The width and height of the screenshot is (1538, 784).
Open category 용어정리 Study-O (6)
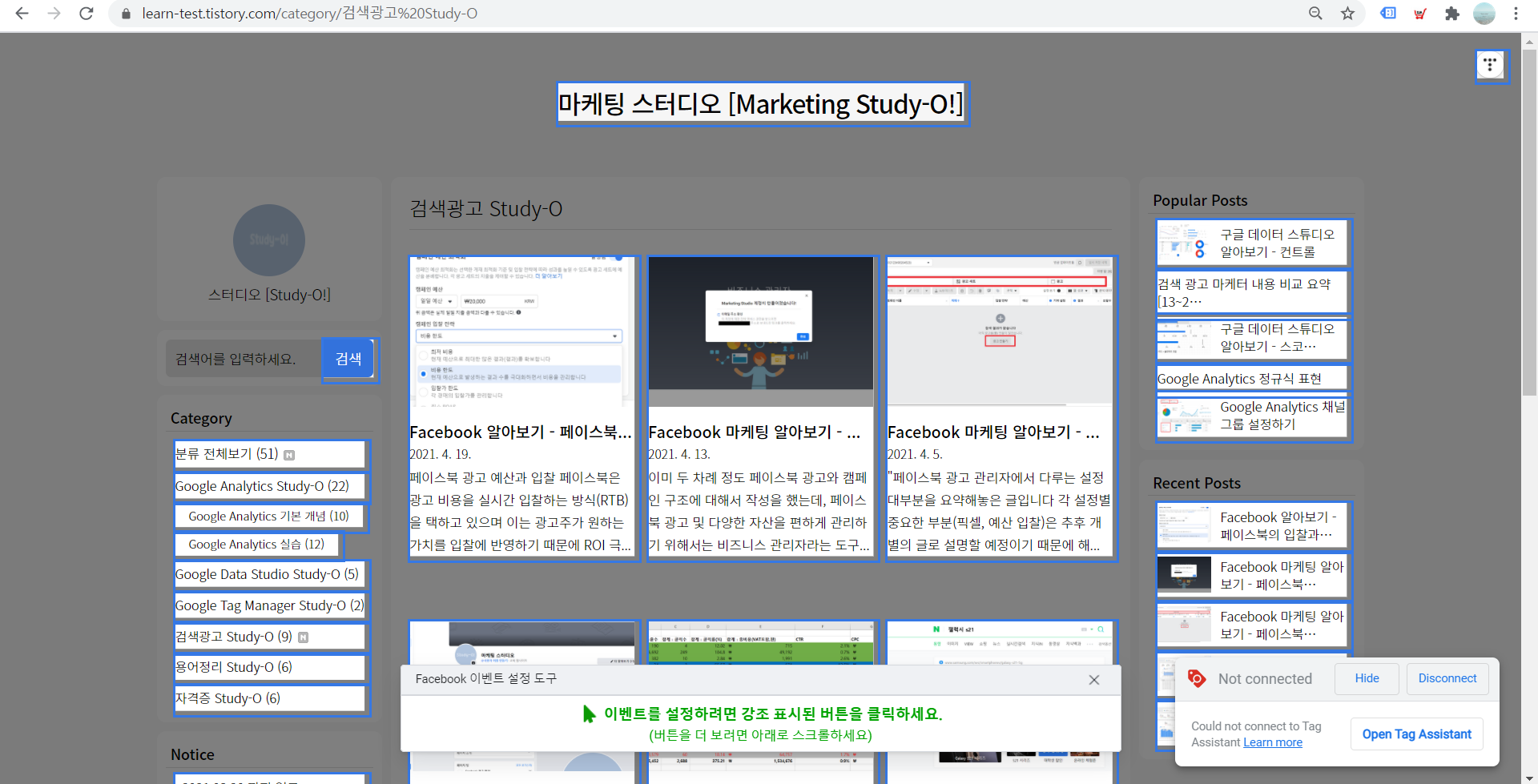coord(270,667)
